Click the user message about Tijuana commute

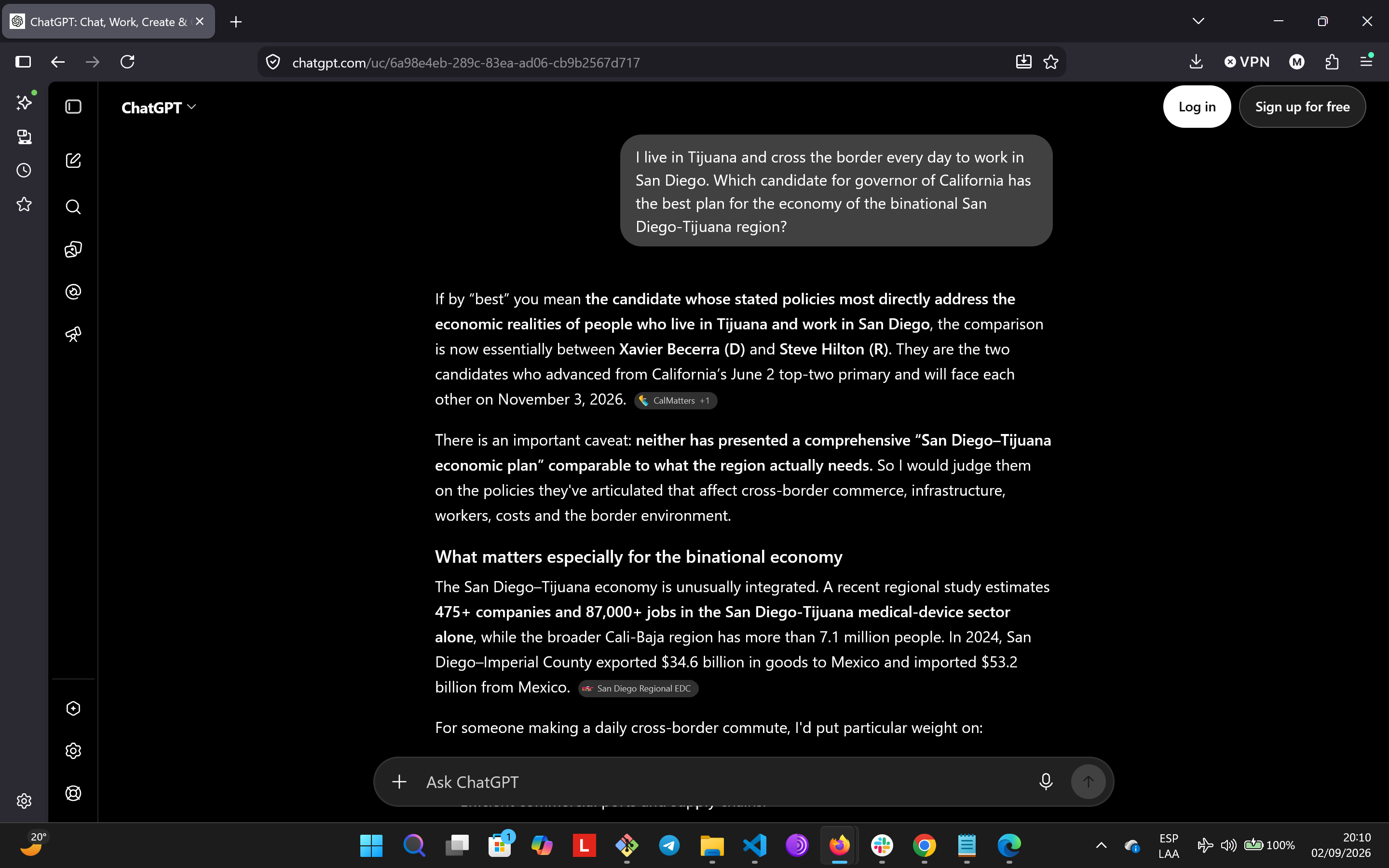coord(836,191)
